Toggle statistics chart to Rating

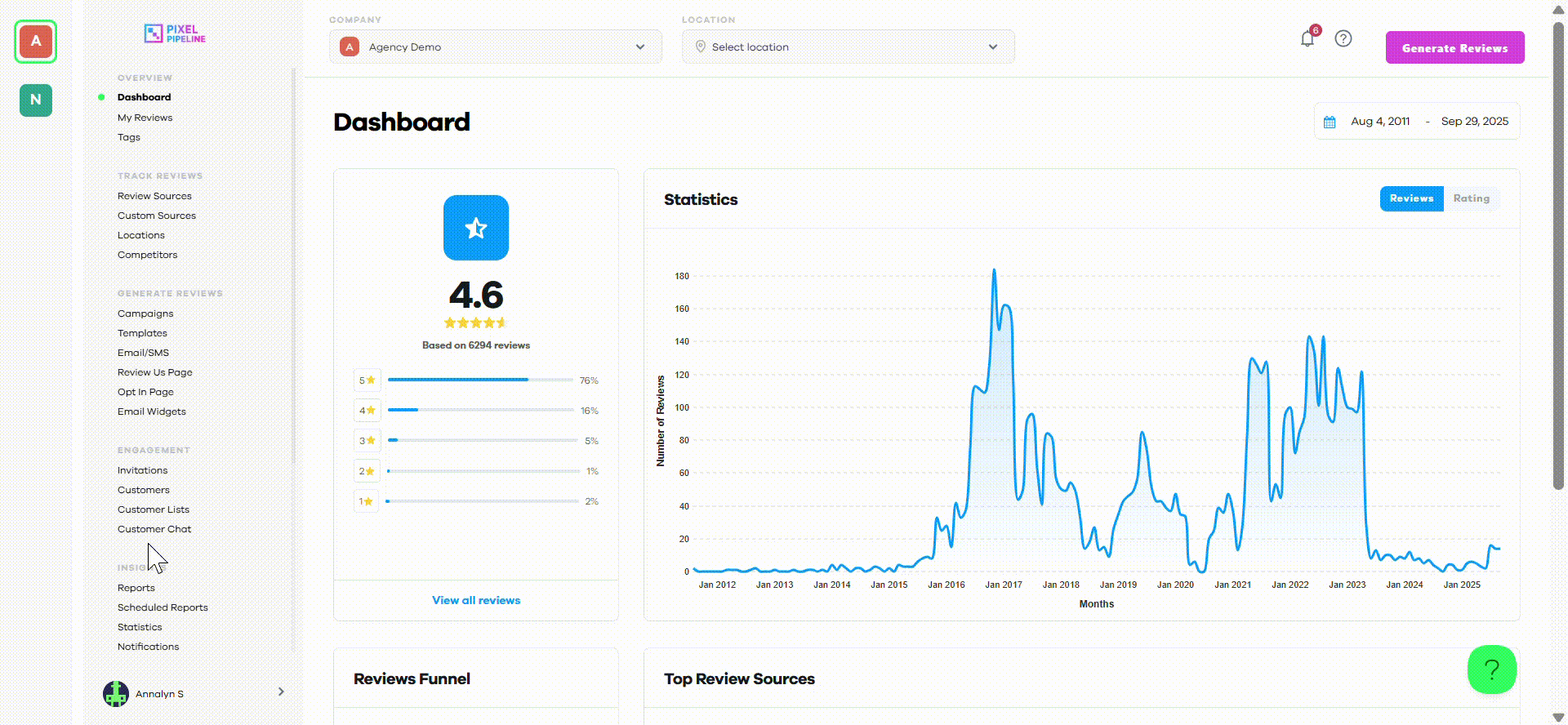1471,198
